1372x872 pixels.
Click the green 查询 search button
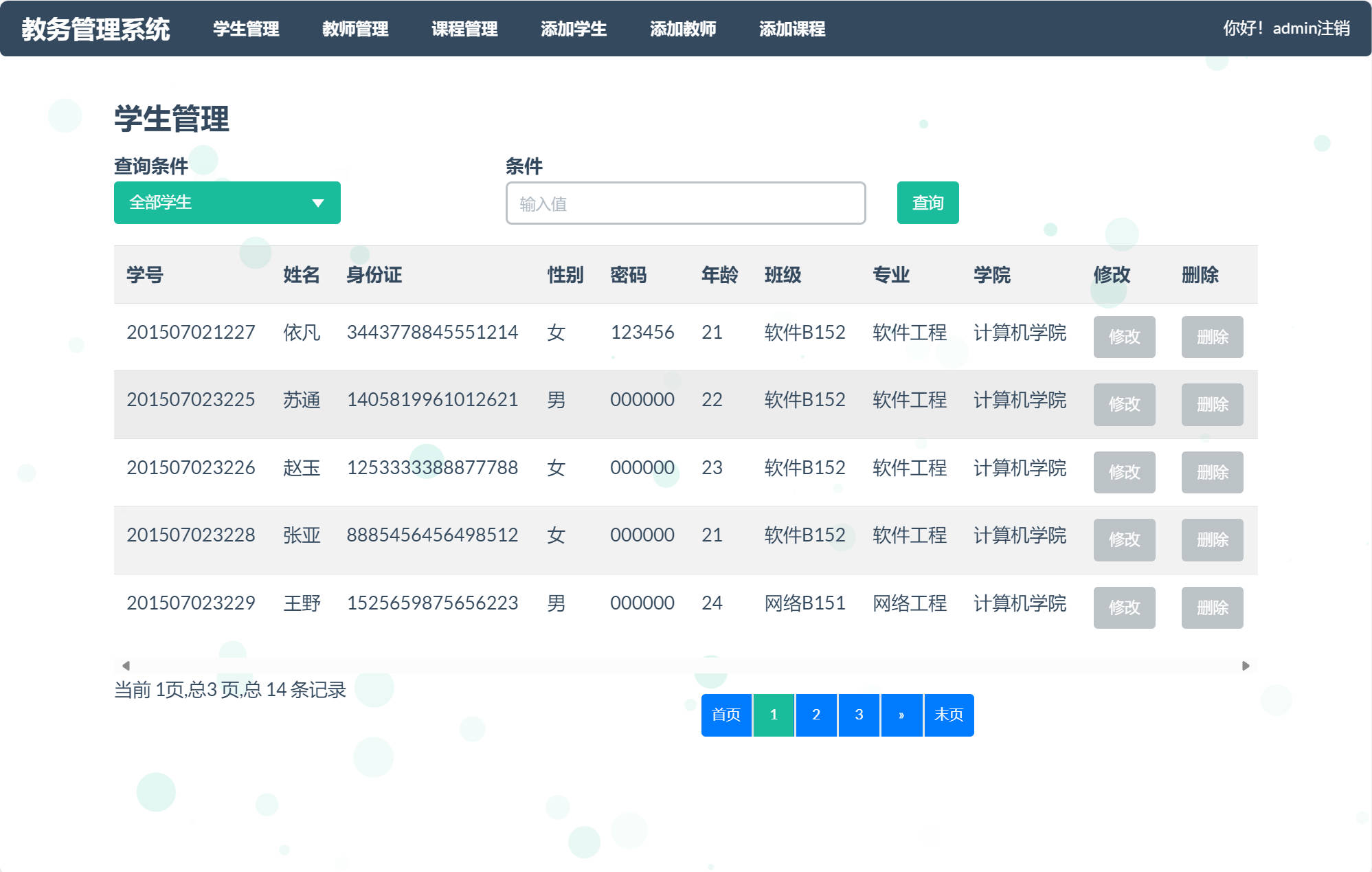[x=927, y=203]
